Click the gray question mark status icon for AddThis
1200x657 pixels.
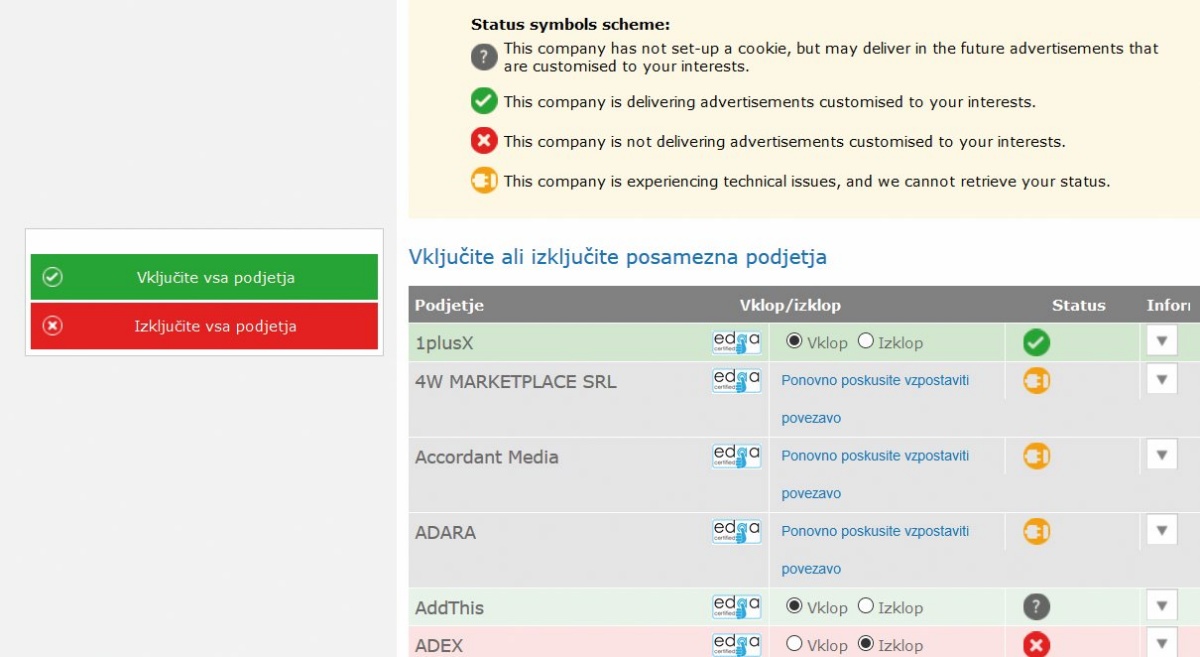point(1036,607)
